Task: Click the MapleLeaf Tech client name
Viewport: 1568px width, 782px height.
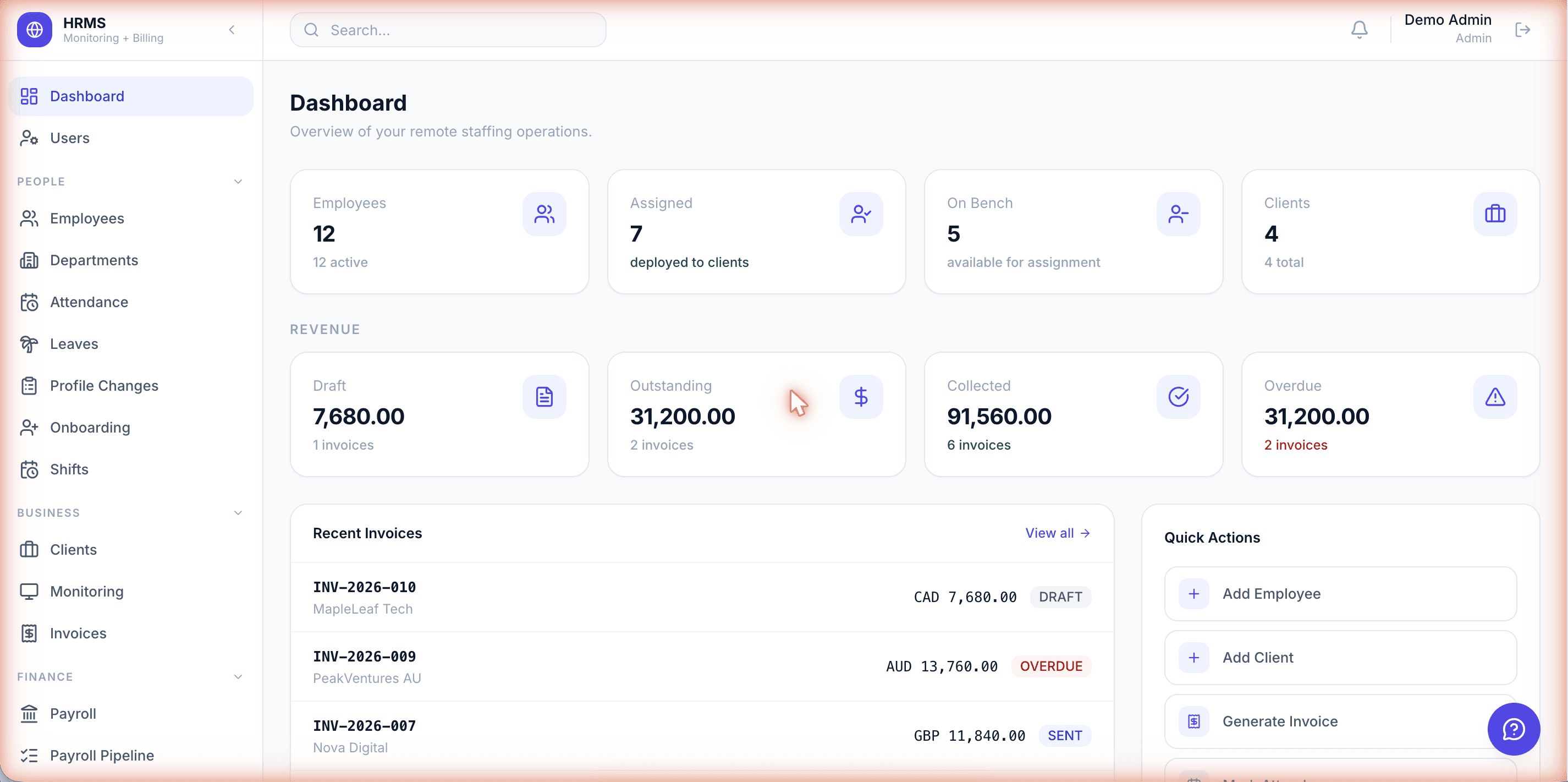Action: click(363, 609)
